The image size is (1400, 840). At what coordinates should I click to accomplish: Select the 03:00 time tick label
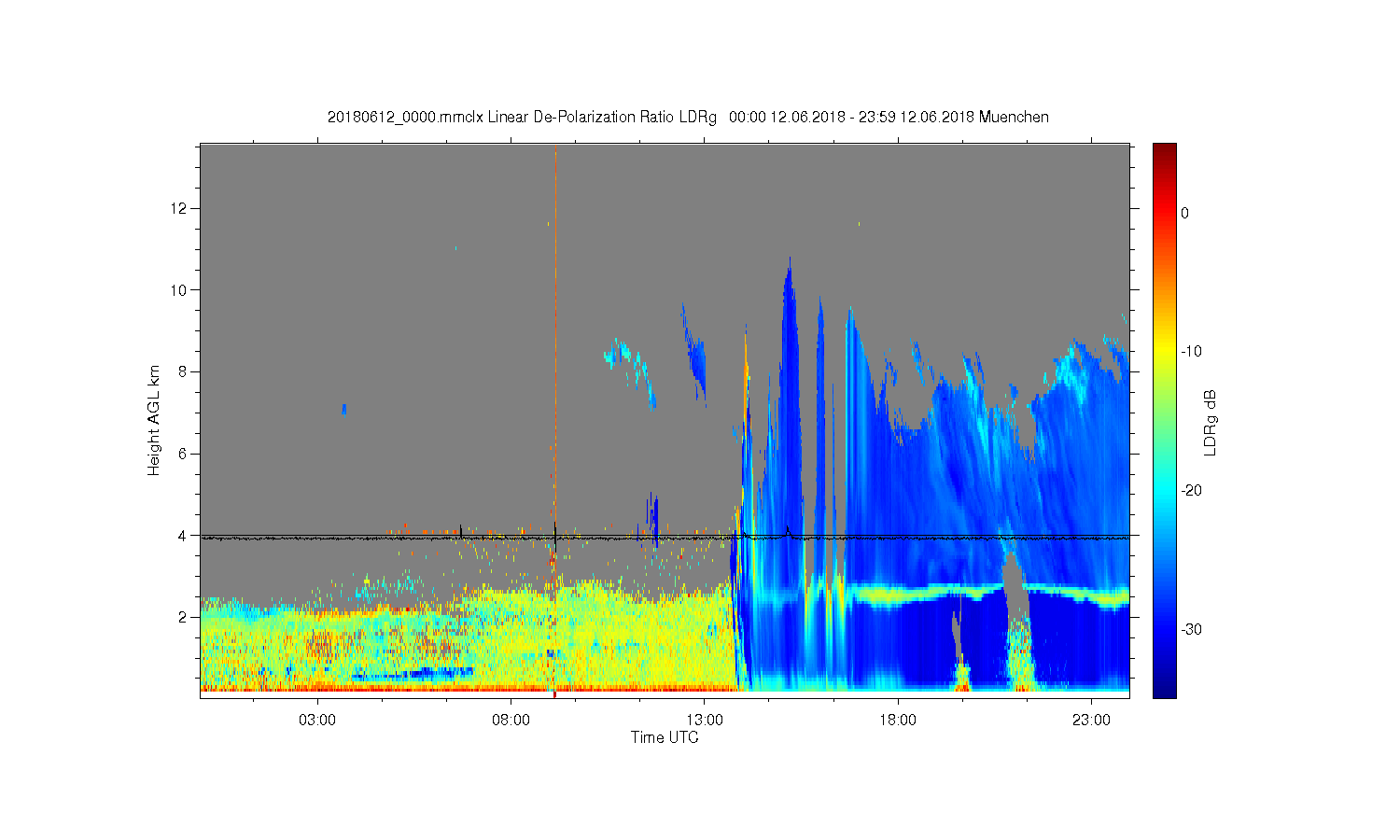pos(317,721)
